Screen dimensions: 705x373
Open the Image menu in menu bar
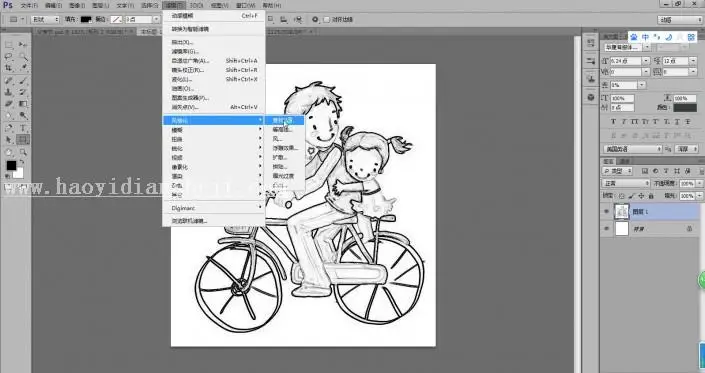(77, 5)
